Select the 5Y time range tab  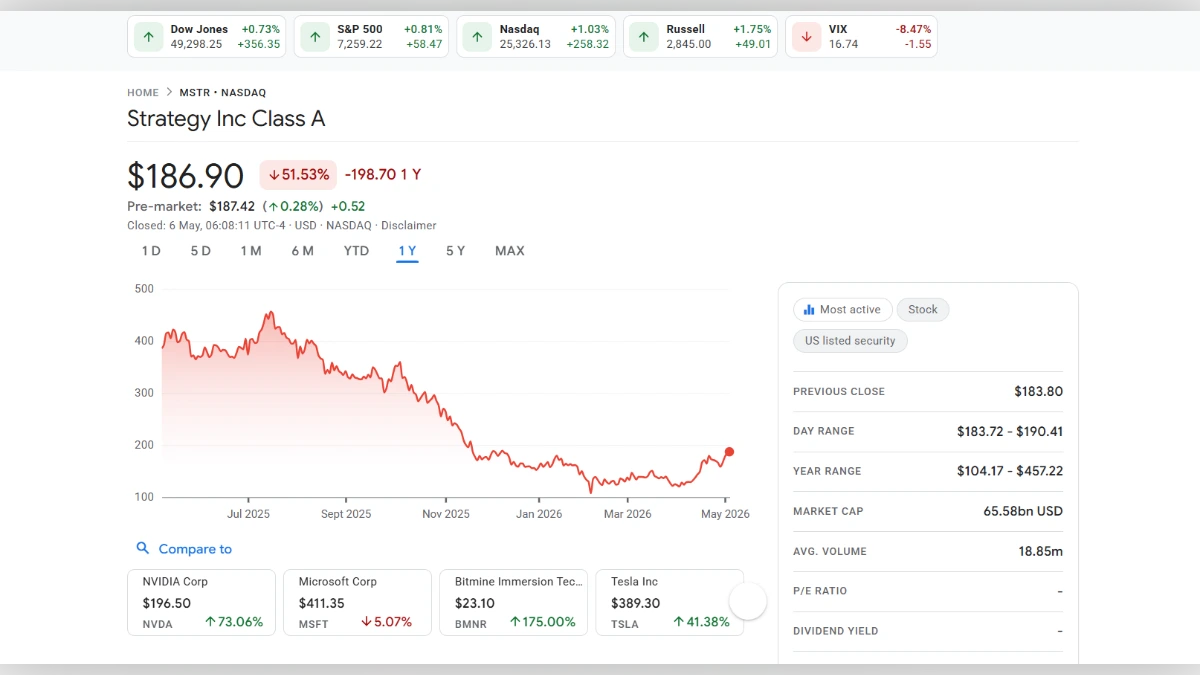[455, 251]
